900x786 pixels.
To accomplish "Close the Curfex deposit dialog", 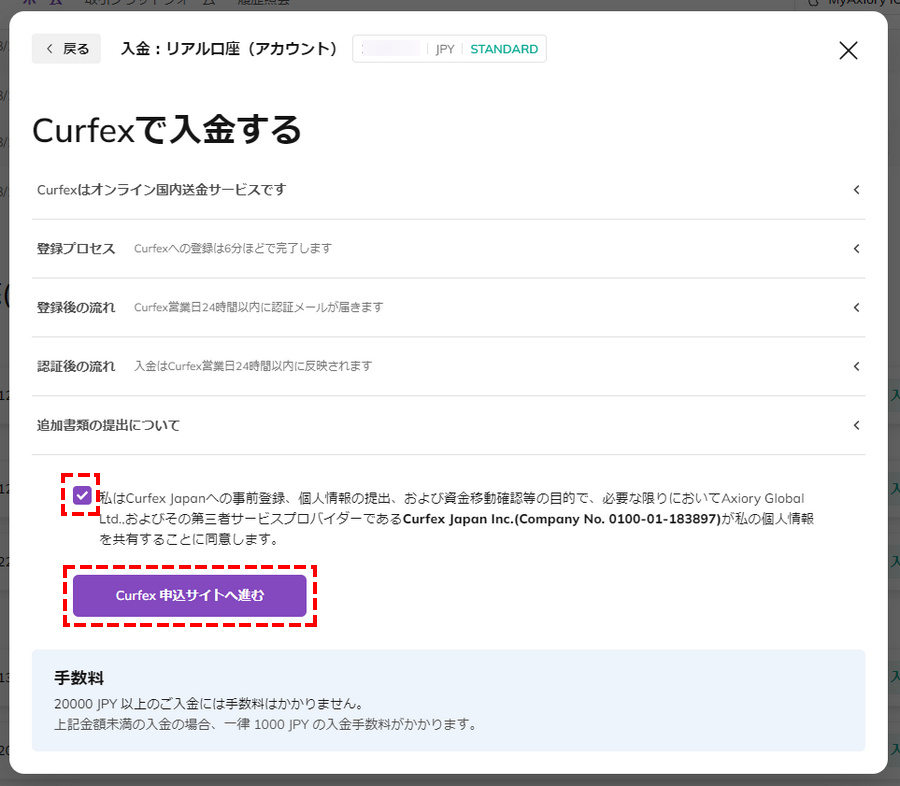I will [x=848, y=51].
